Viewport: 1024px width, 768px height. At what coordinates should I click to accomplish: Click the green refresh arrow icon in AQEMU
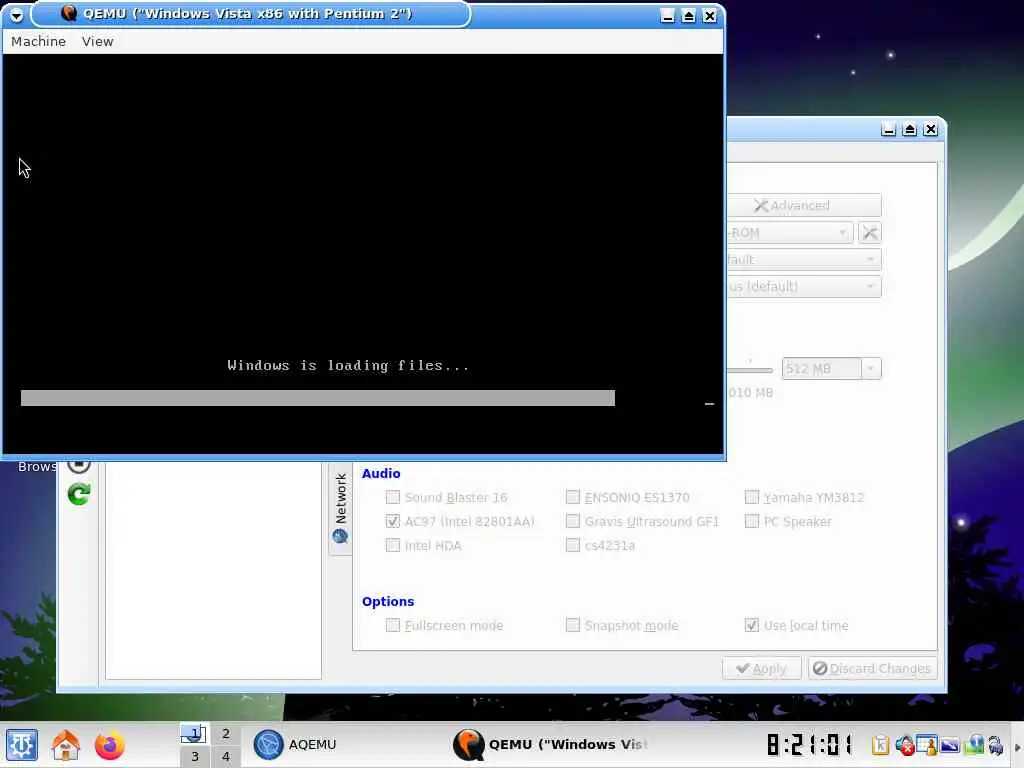pyautogui.click(x=79, y=494)
